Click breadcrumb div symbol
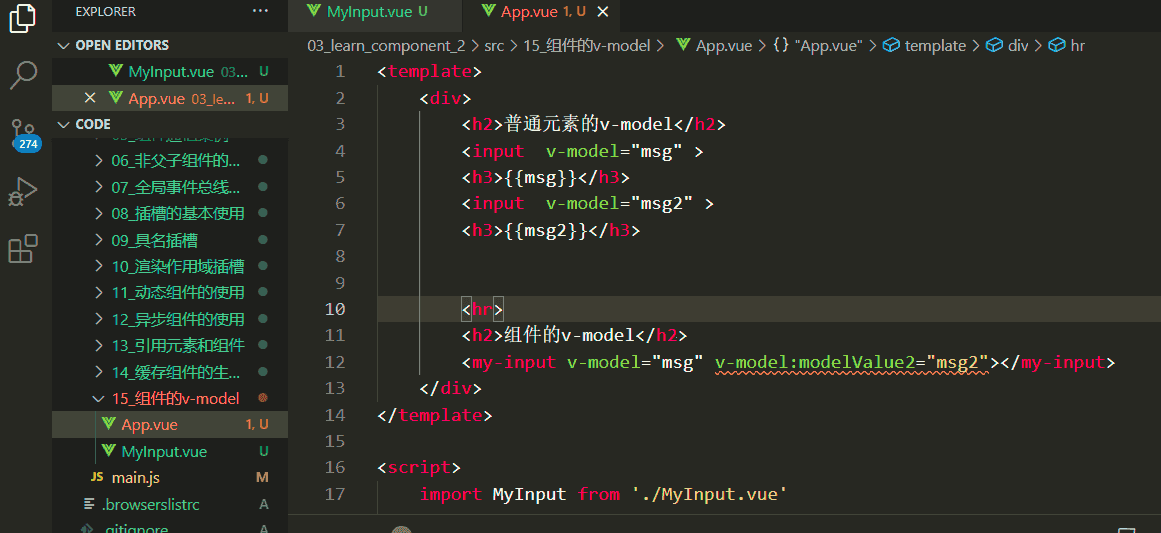1161x533 pixels. pos(1008,46)
